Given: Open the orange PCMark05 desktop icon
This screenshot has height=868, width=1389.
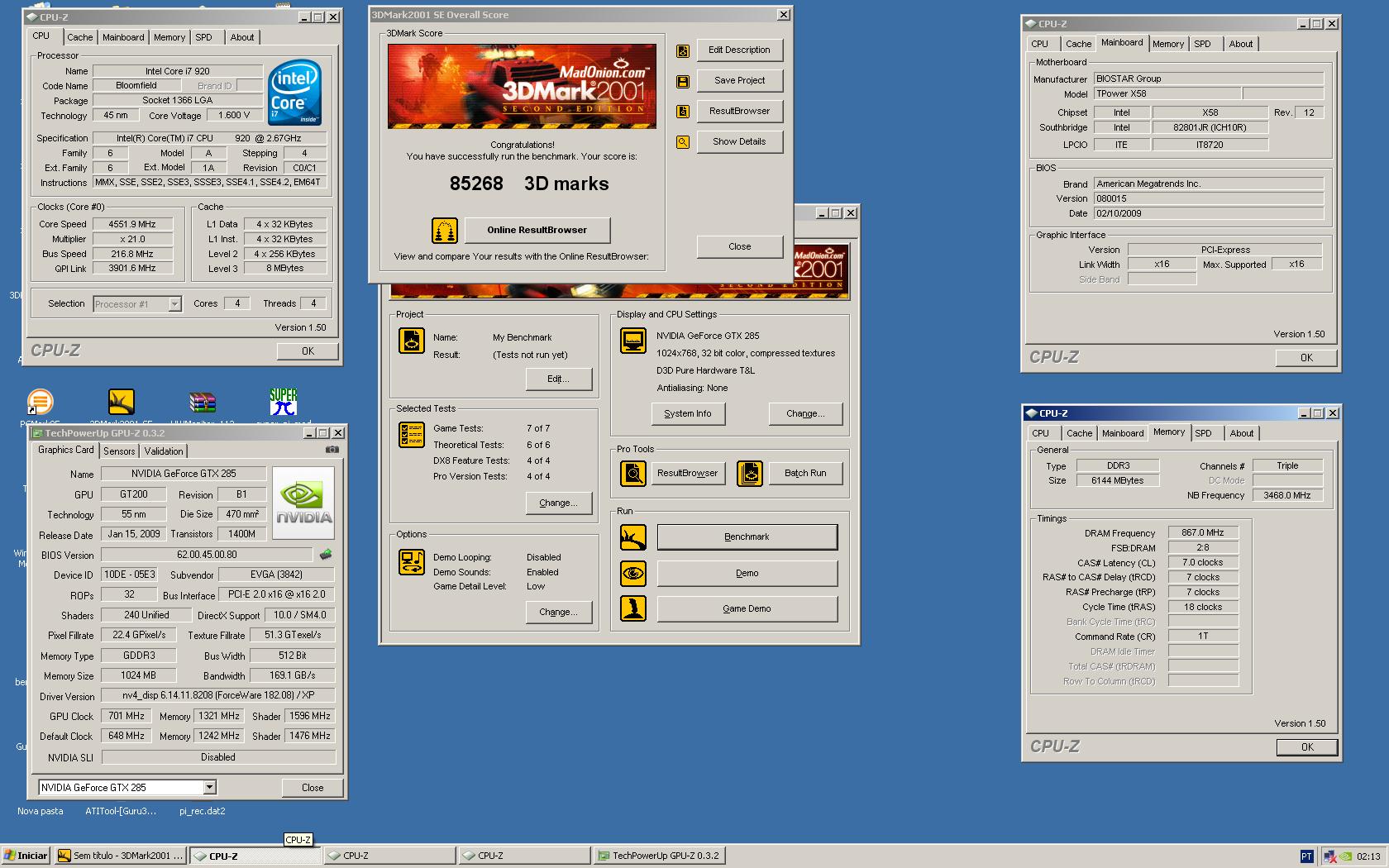Looking at the screenshot, I should coord(40,402).
